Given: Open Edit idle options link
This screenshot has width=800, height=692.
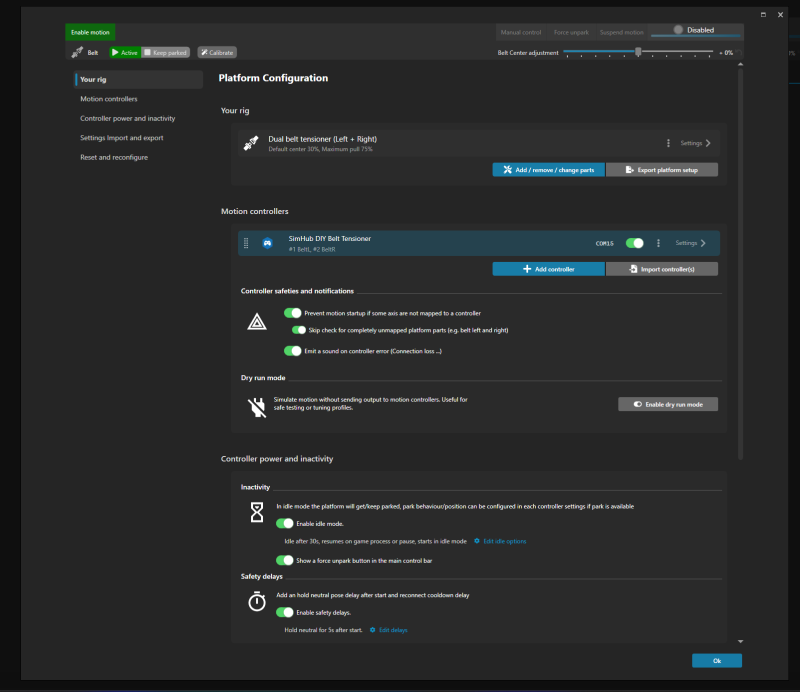Looking at the screenshot, I should pyautogui.click(x=505, y=541).
